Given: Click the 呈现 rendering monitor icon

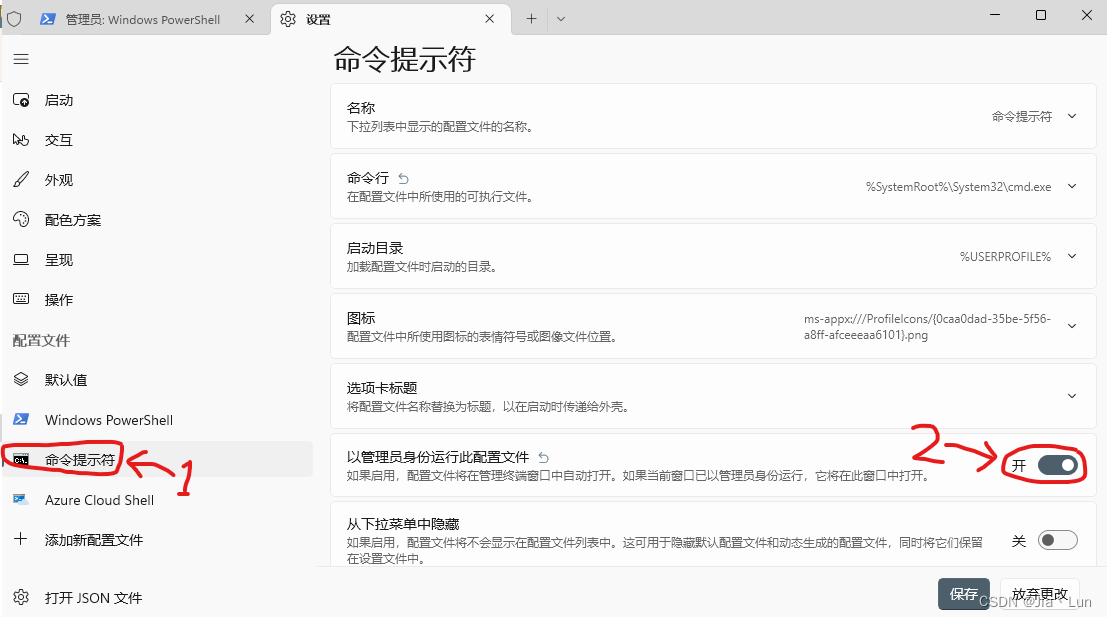Looking at the screenshot, I should [21, 260].
